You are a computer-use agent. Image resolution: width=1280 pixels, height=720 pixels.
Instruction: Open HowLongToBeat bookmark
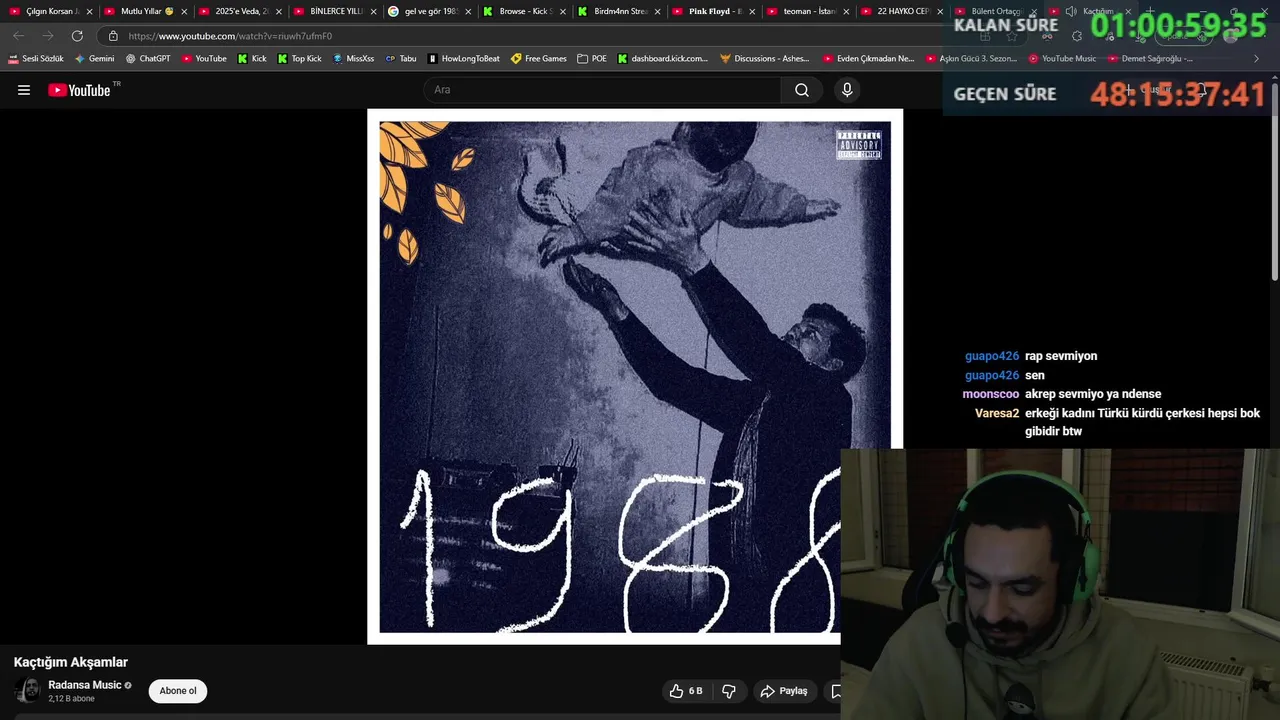463,59
